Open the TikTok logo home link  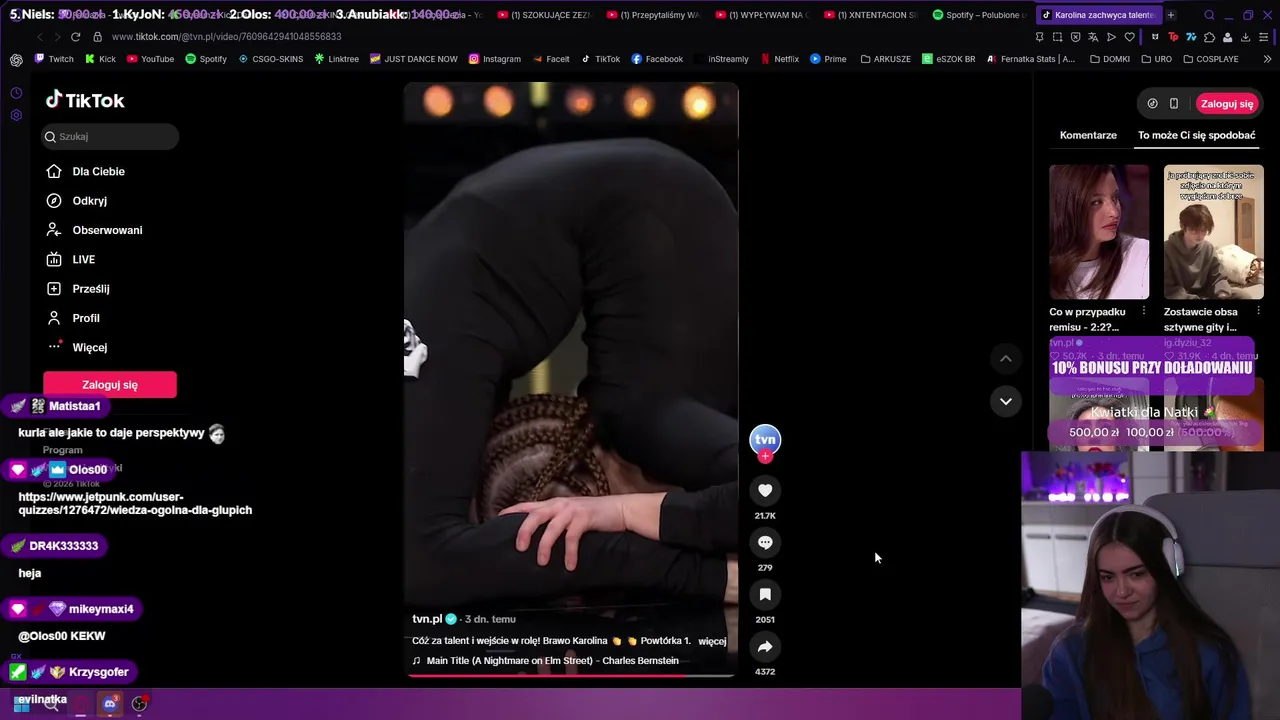click(x=85, y=100)
